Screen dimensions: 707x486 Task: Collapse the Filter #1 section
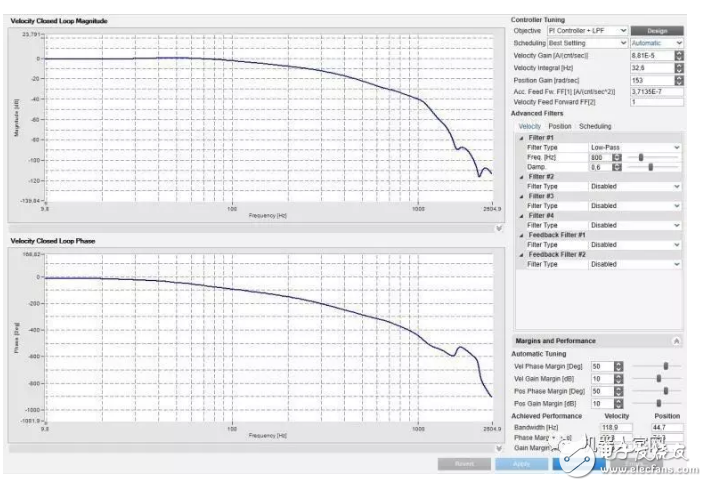520,138
